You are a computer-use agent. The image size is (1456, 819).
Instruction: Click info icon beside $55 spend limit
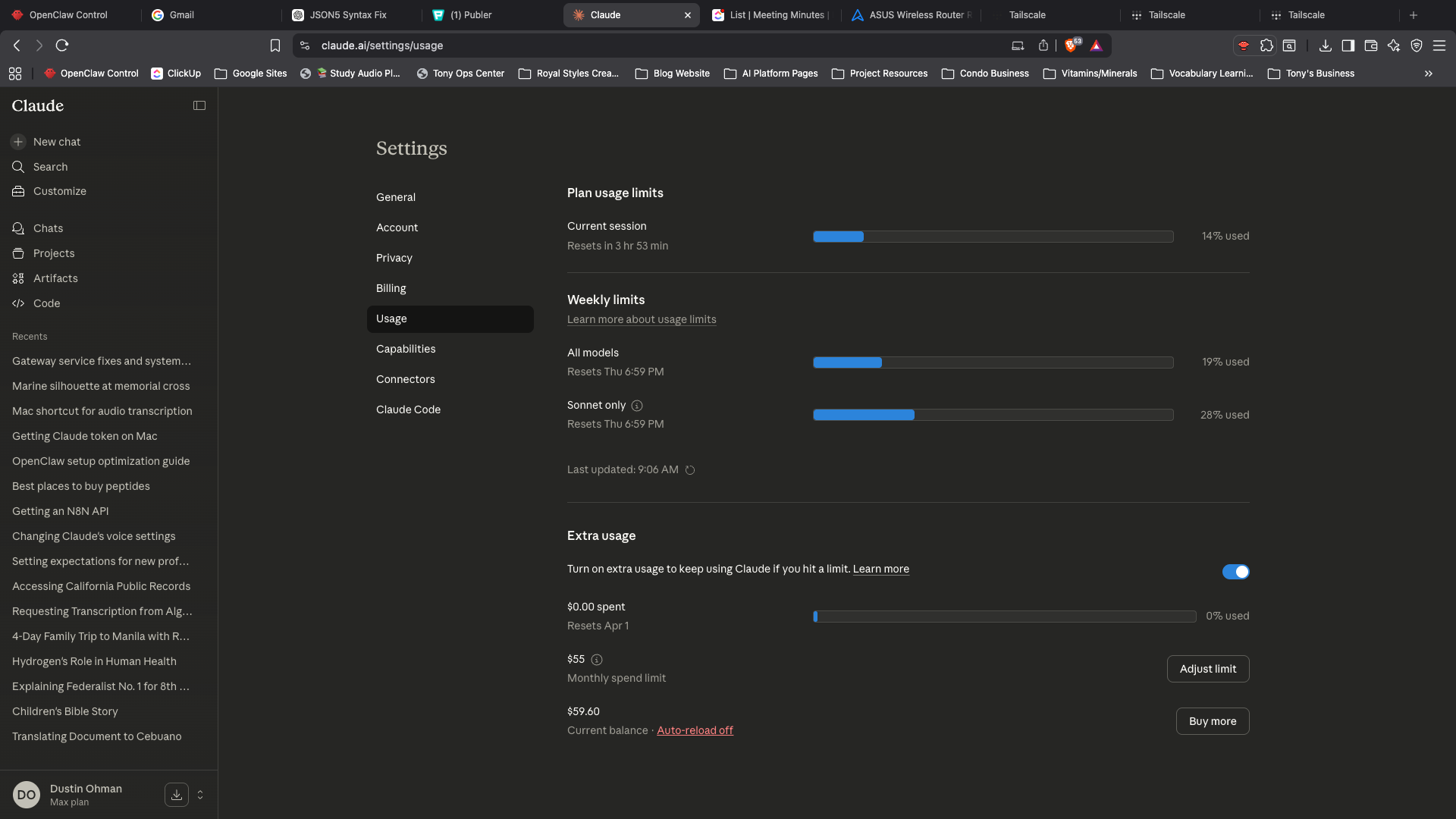(597, 660)
